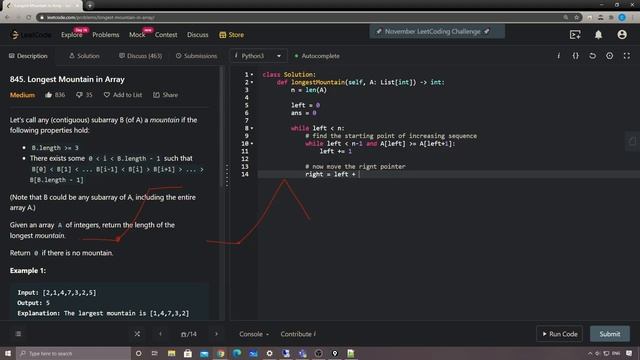Viewport: 640px width, 360px height.
Task: Open the Playground icon in header
Action: [x=575, y=35]
